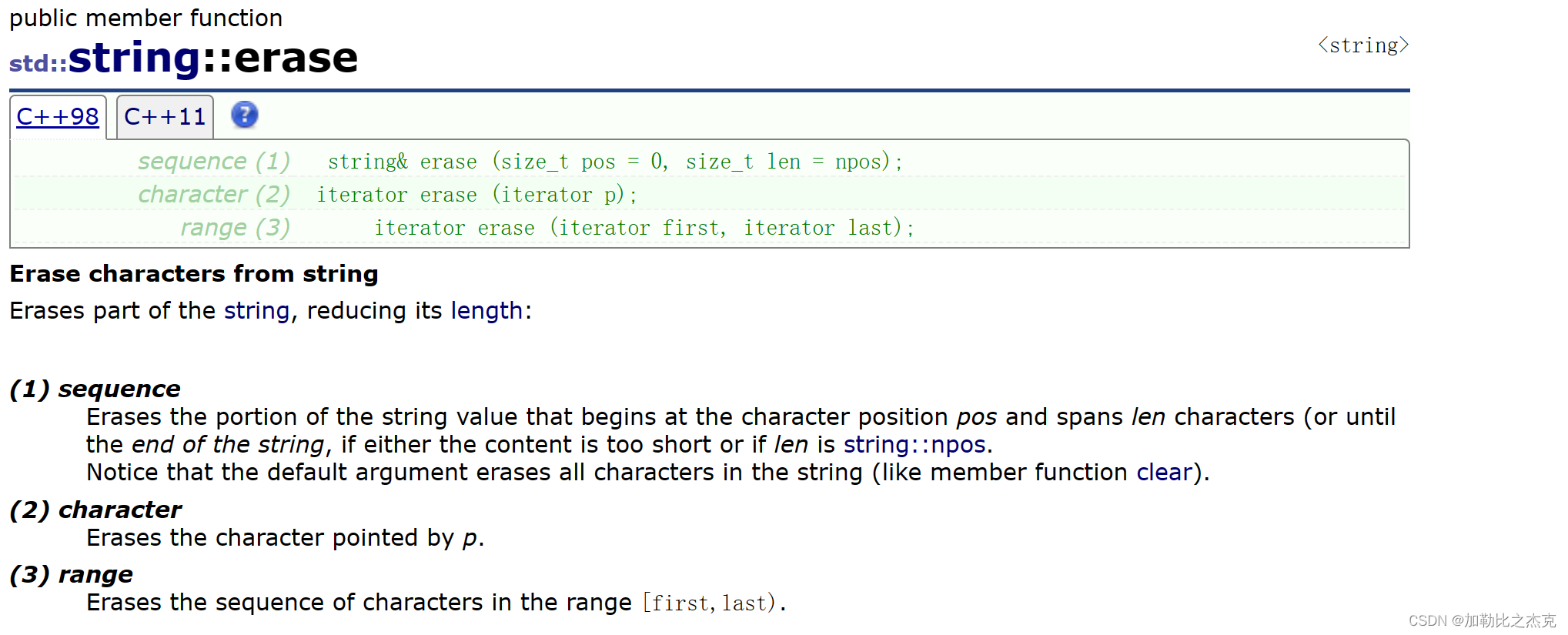Click the erase range signature with first and last
Image resolution: width=1568 pixels, height=635 pixels.
(x=644, y=227)
